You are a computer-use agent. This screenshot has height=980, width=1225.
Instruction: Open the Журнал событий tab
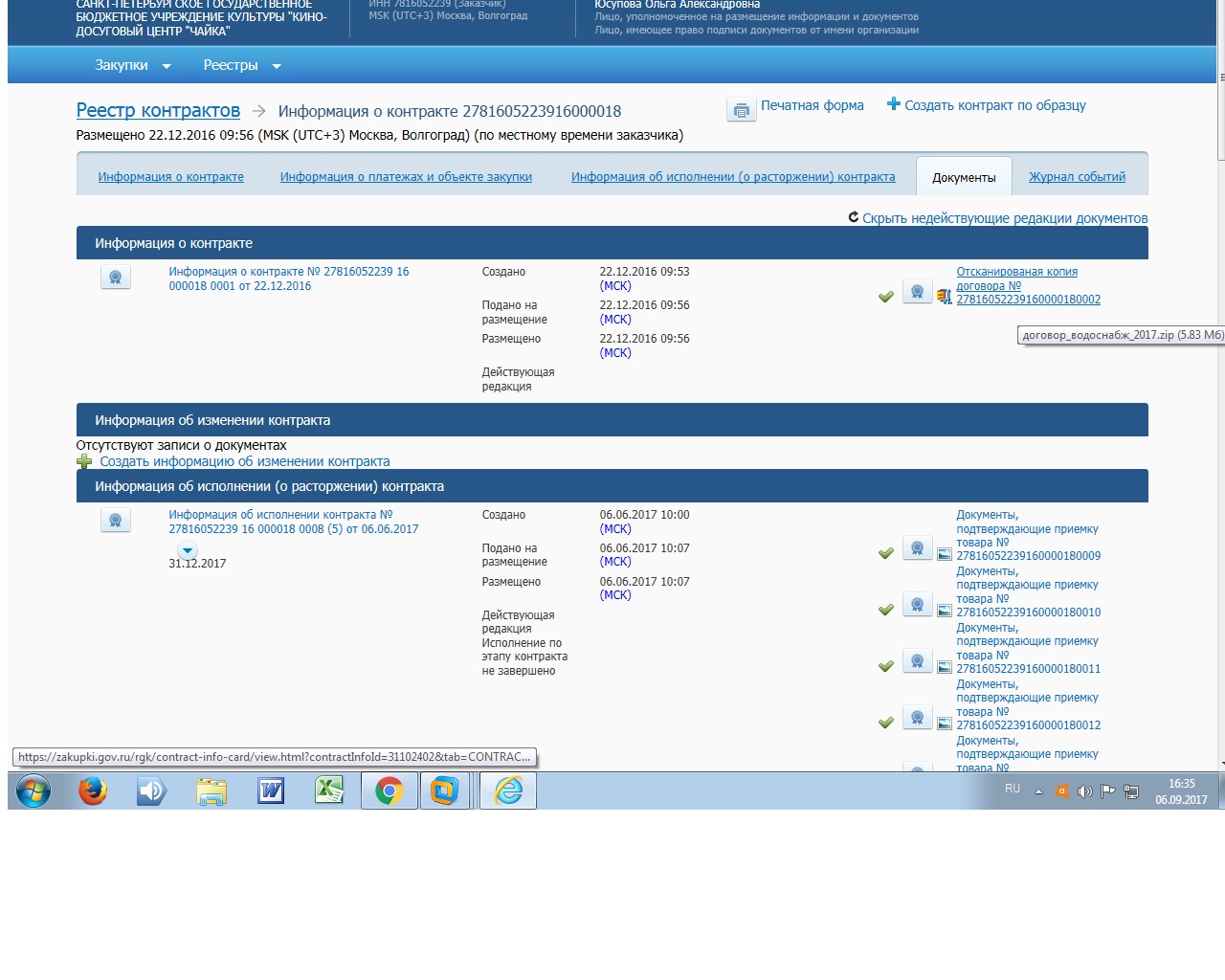[1077, 177]
